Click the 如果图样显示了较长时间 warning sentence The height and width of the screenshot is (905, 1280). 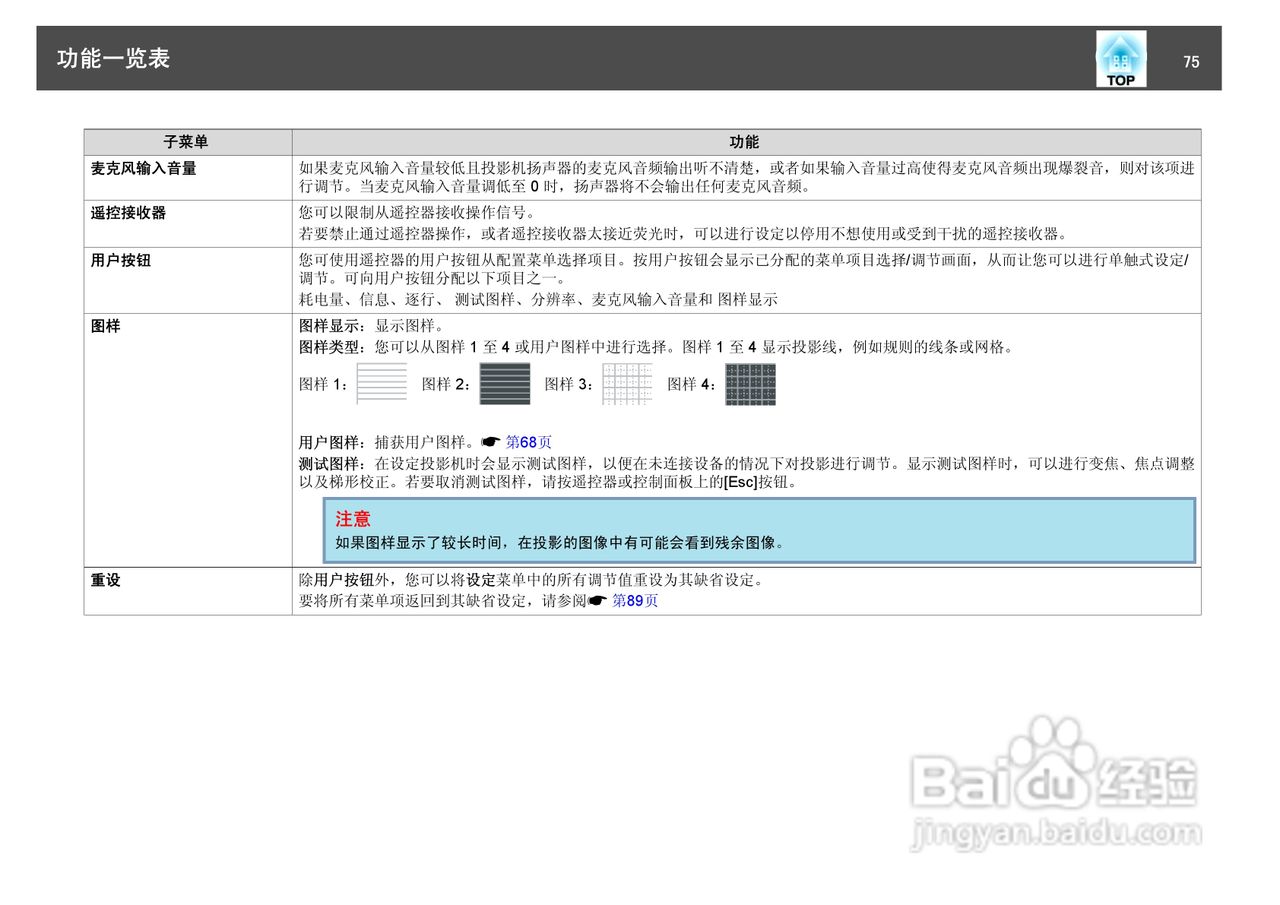click(560, 544)
